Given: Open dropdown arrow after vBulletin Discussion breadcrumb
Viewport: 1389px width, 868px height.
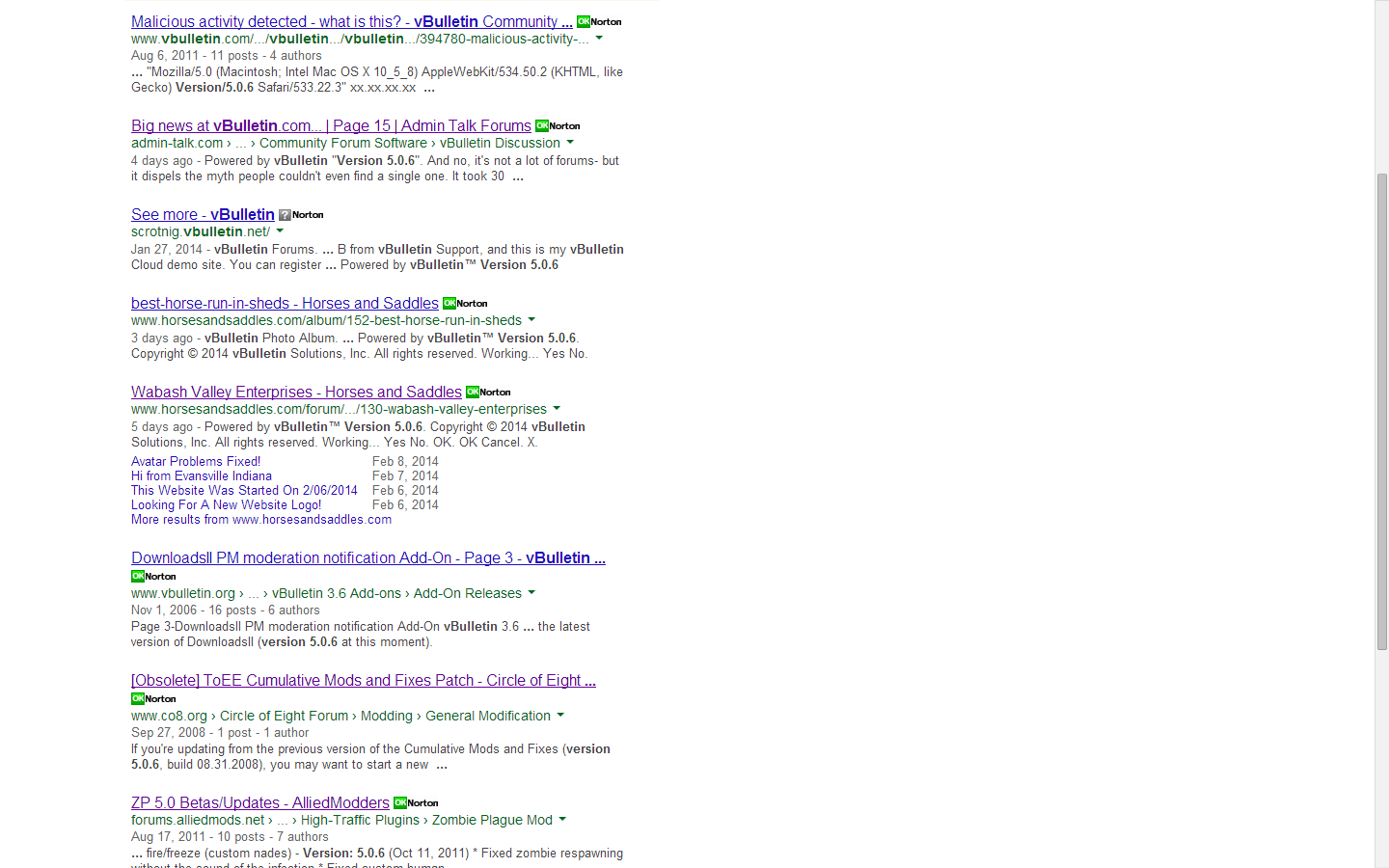Looking at the screenshot, I should tap(570, 143).
